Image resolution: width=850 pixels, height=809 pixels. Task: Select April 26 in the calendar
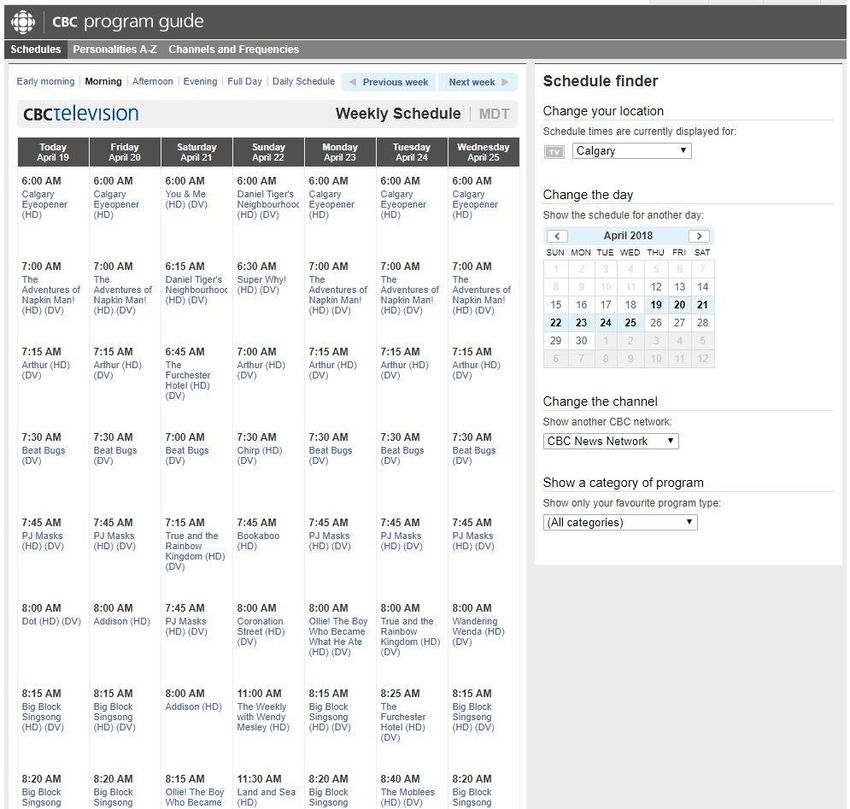tap(656, 323)
